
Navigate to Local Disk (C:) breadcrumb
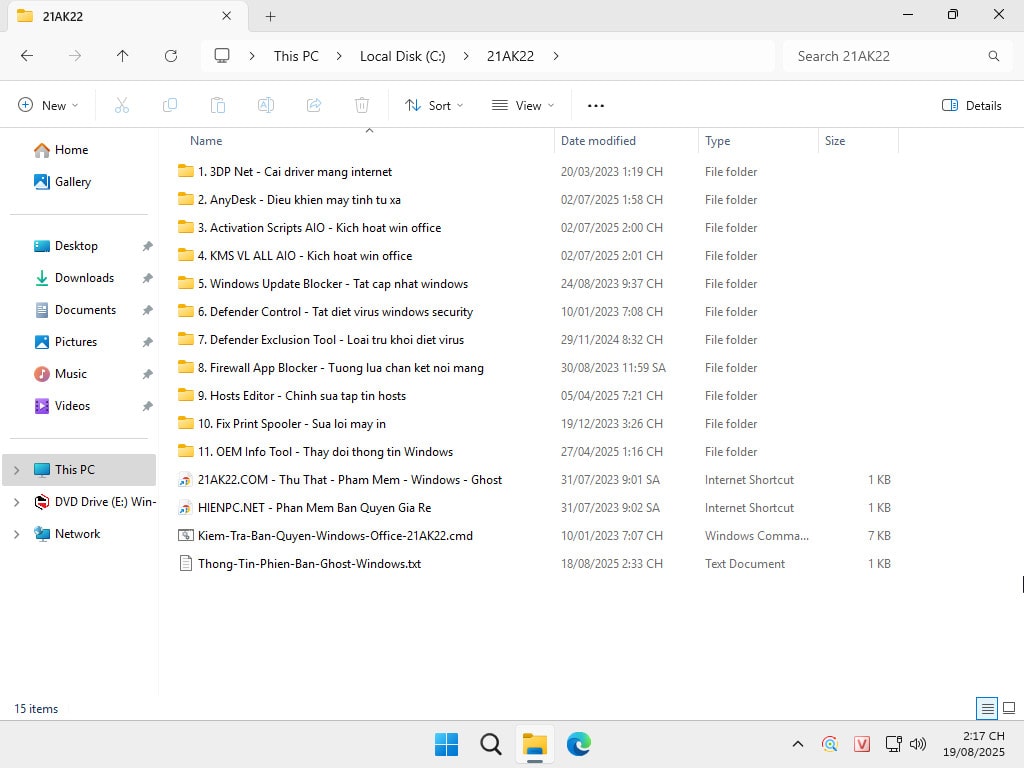pyautogui.click(x=402, y=56)
